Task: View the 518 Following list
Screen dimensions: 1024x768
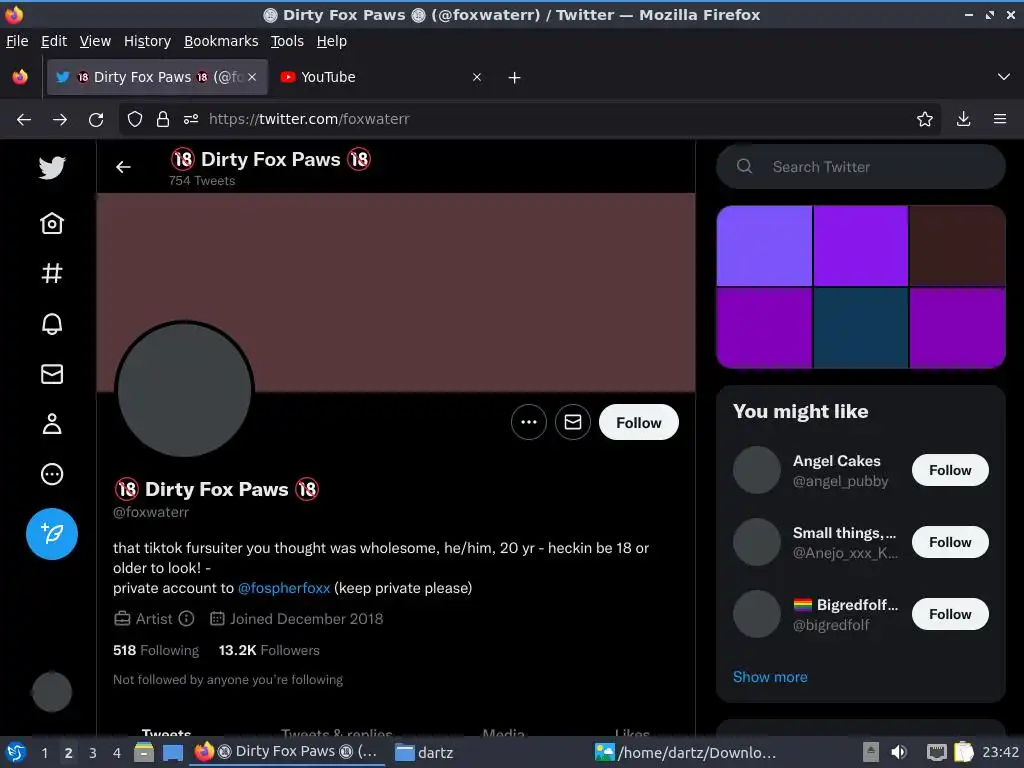Action: tap(156, 650)
